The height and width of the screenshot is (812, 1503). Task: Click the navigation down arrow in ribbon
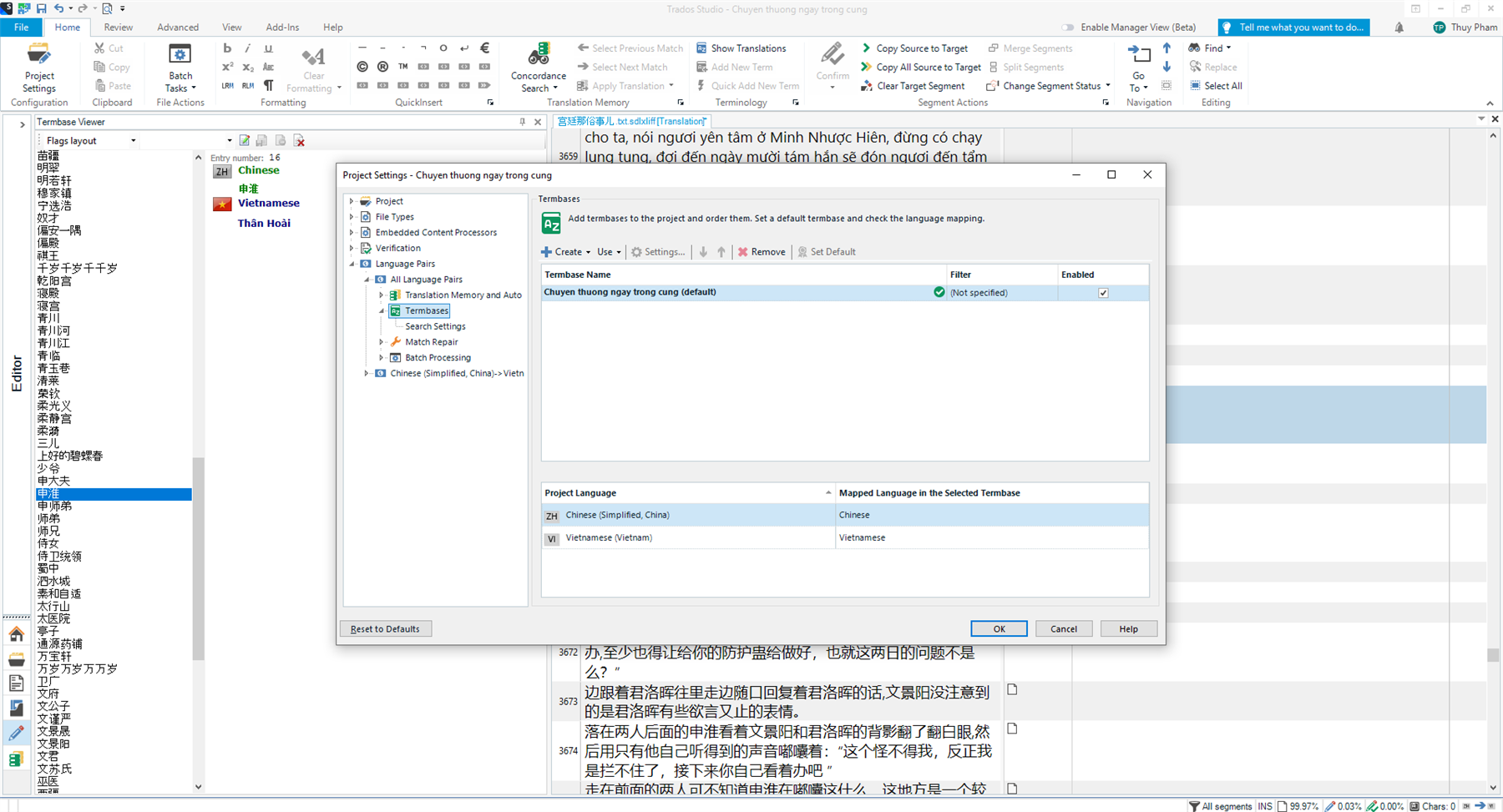pyautogui.click(x=1166, y=67)
